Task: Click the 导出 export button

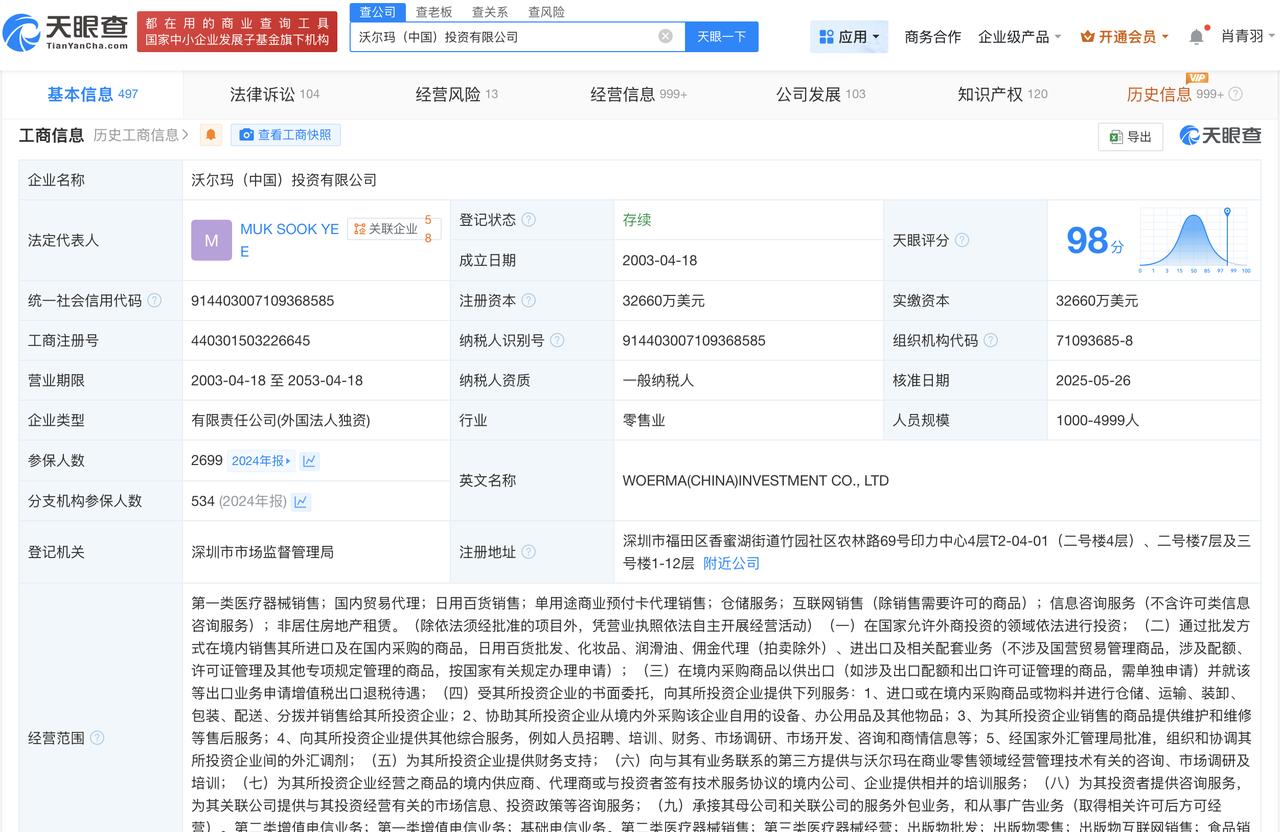Action: (x=1130, y=137)
